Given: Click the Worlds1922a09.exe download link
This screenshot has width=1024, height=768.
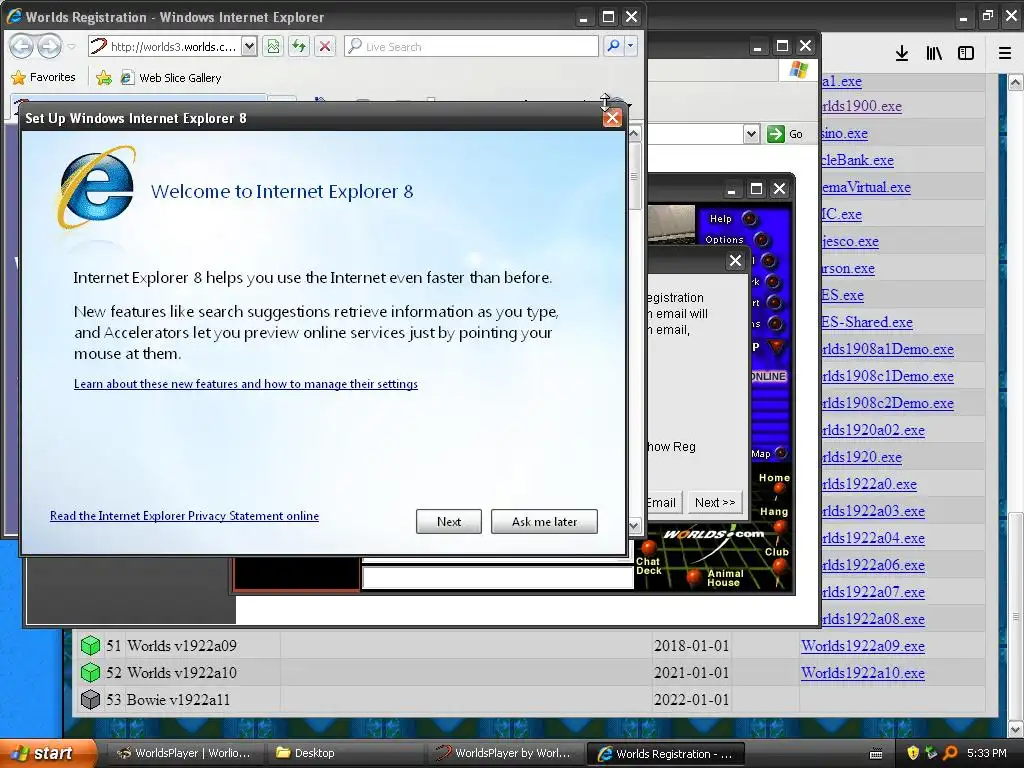Looking at the screenshot, I should pyautogui.click(x=863, y=646).
